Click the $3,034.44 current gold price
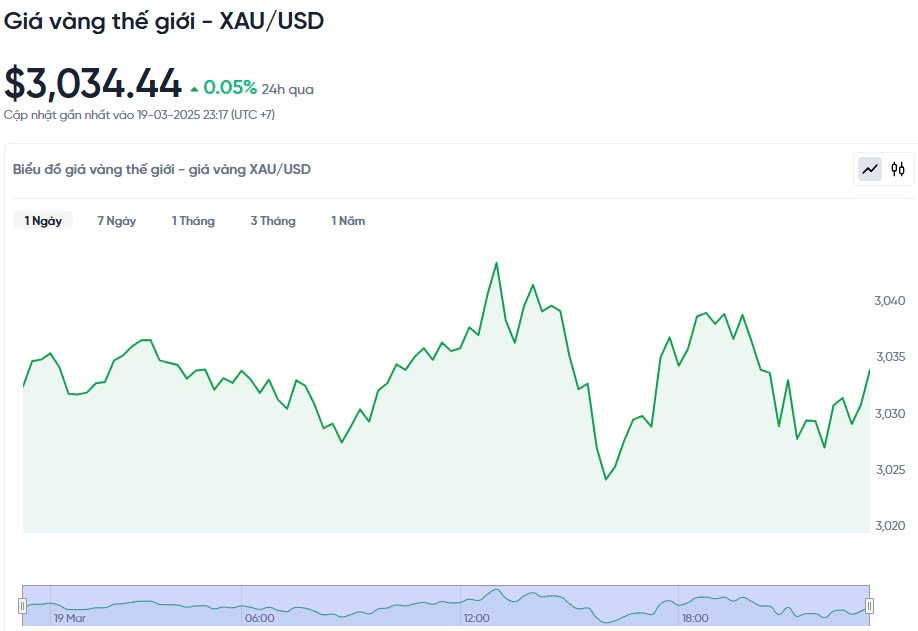This screenshot has height=631, width=918. click(x=93, y=83)
